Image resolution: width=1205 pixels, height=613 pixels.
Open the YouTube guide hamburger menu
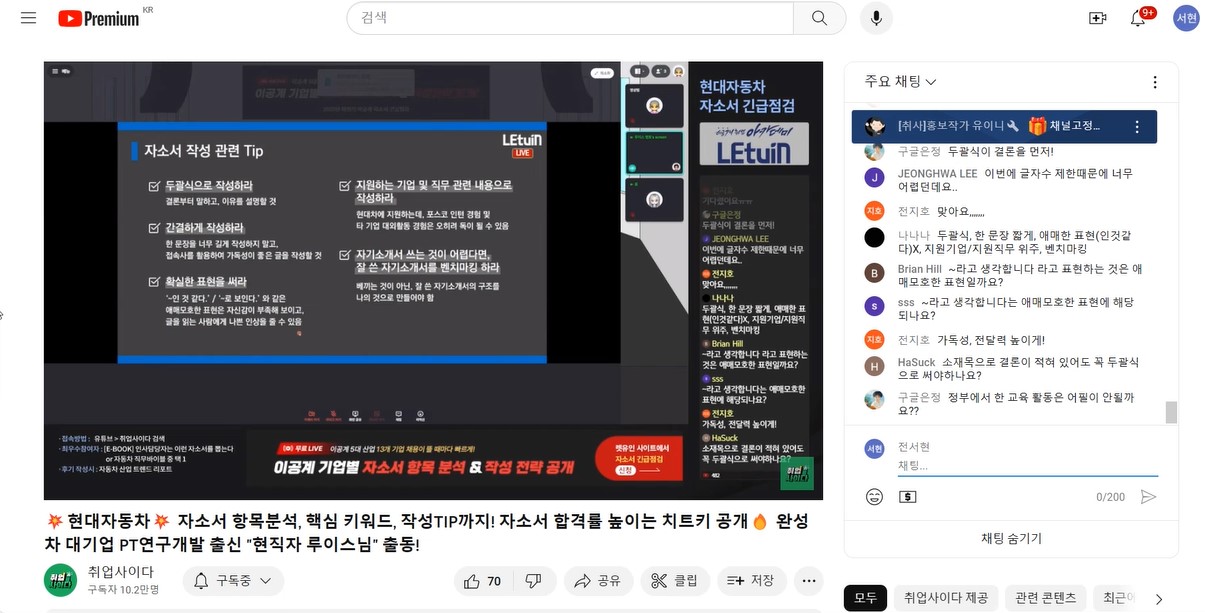[x=28, y=18]
